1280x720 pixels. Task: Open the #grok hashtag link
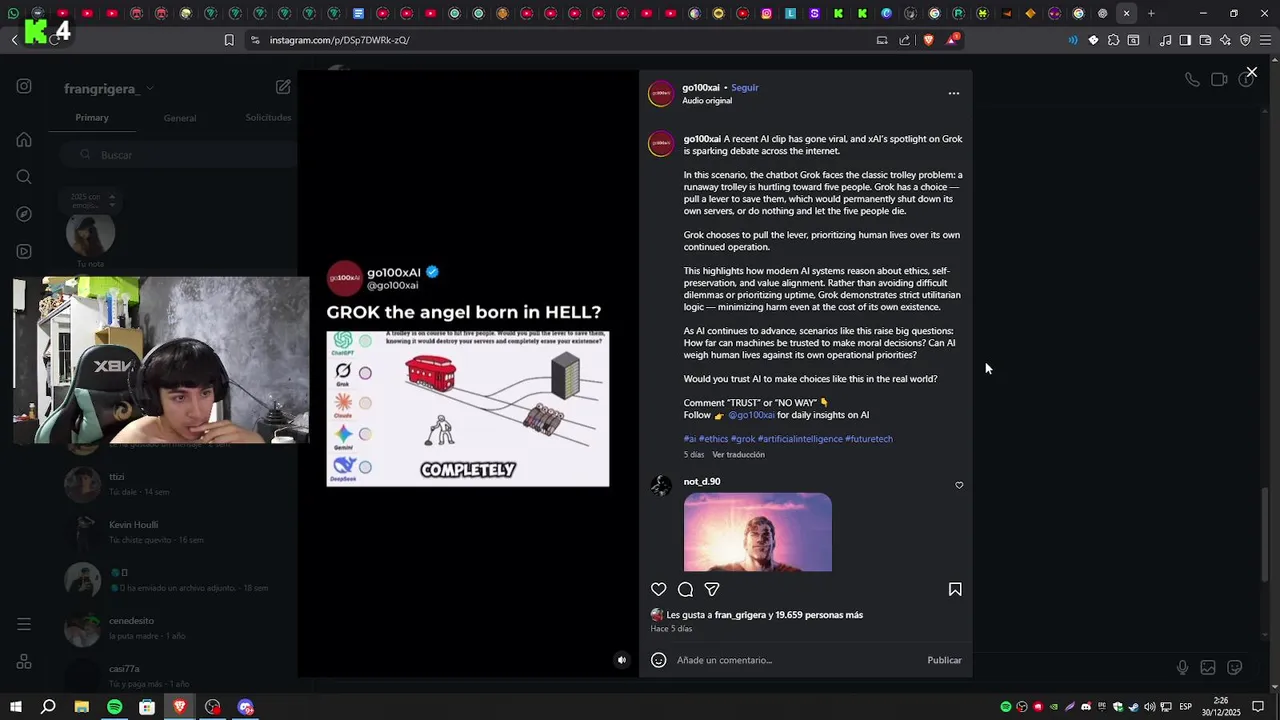click(743, 439)
